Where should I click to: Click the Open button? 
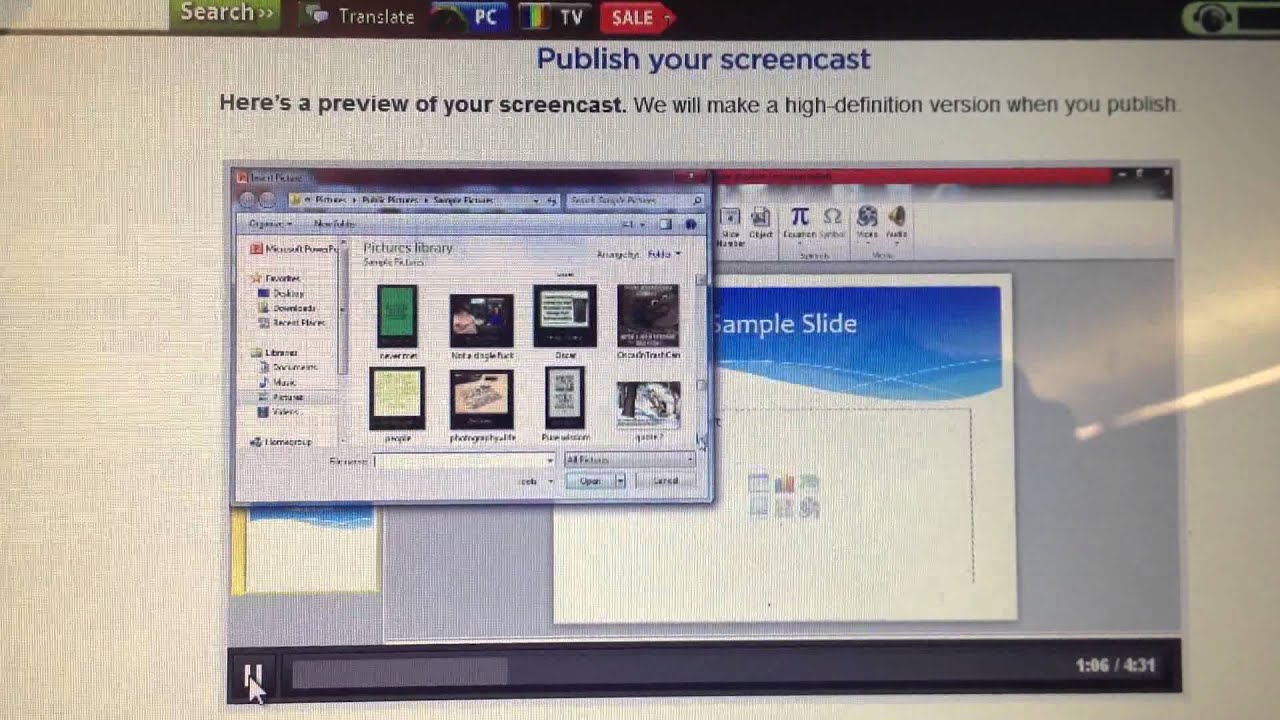[x=590, y=481]
